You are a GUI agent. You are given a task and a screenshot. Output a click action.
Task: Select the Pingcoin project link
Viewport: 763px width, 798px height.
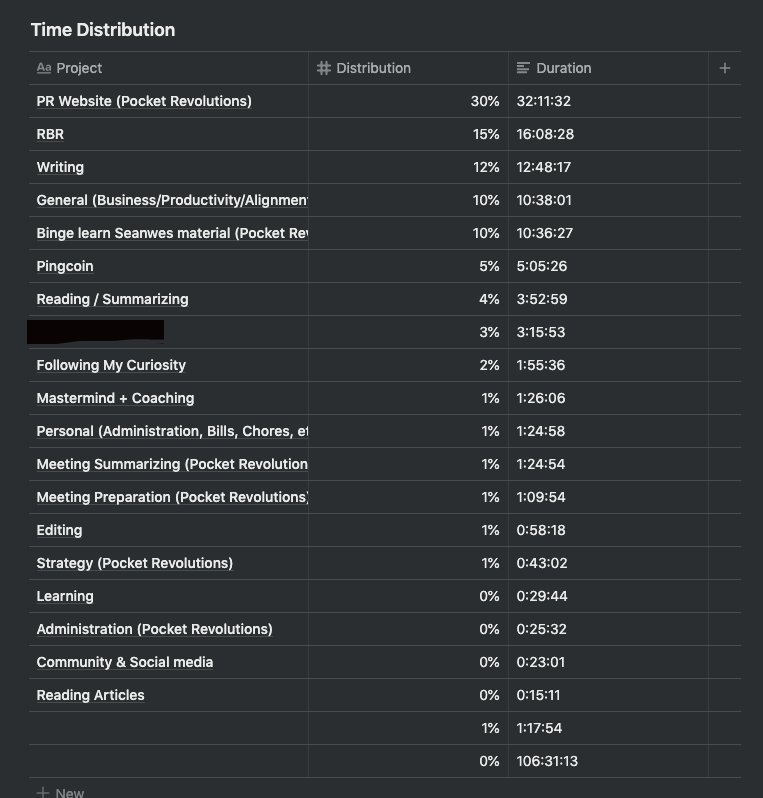[65, 266]
